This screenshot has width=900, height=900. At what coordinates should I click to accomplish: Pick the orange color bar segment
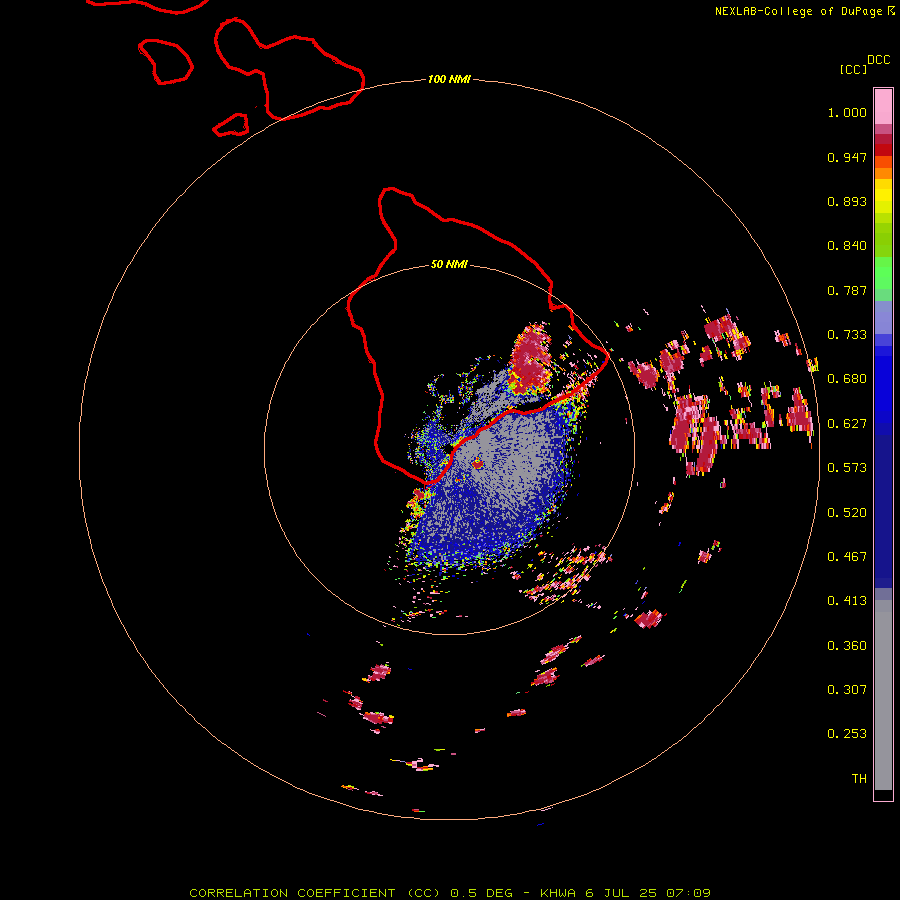click(x=883, y=173)
